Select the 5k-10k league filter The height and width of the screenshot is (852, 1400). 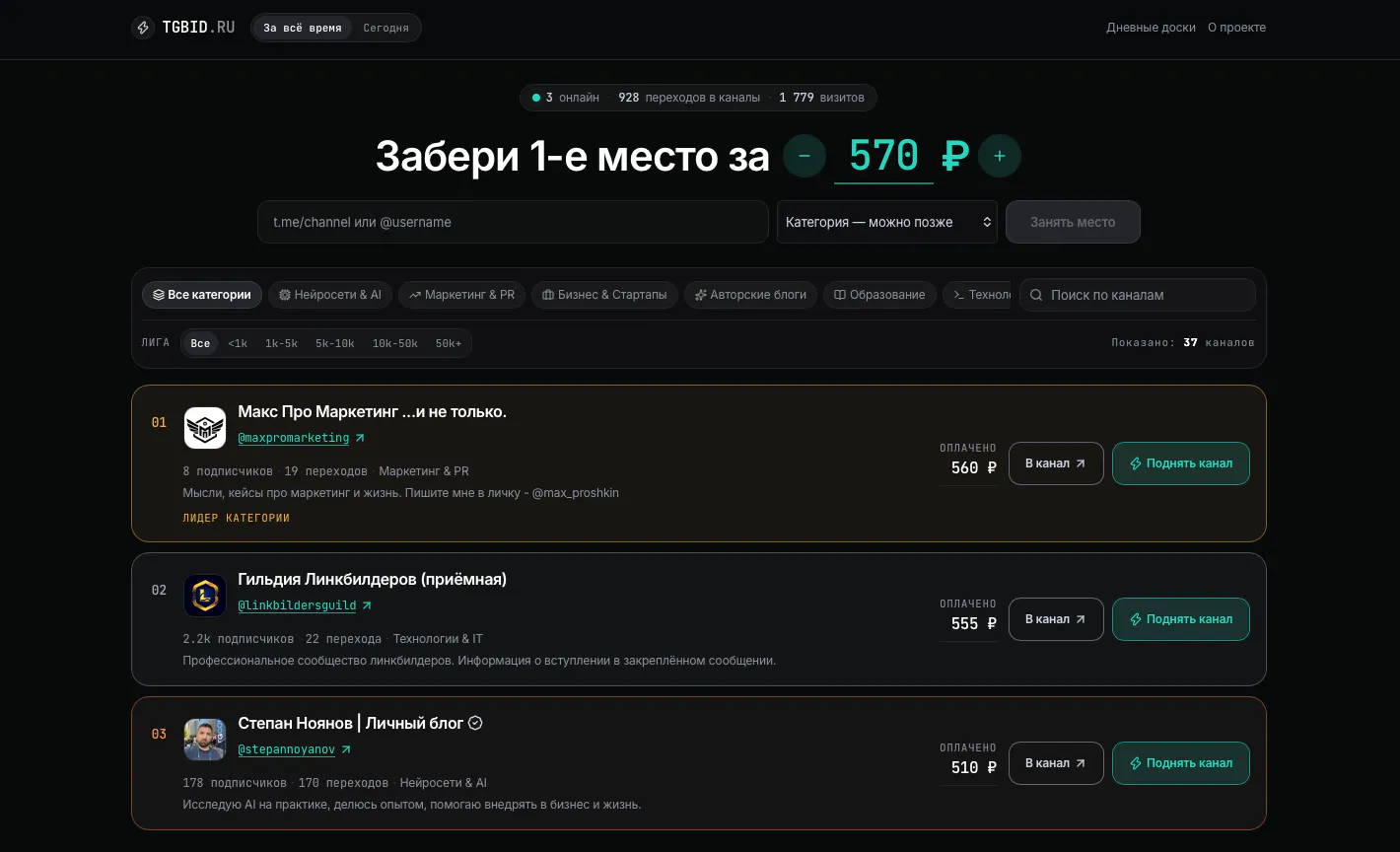335,343
